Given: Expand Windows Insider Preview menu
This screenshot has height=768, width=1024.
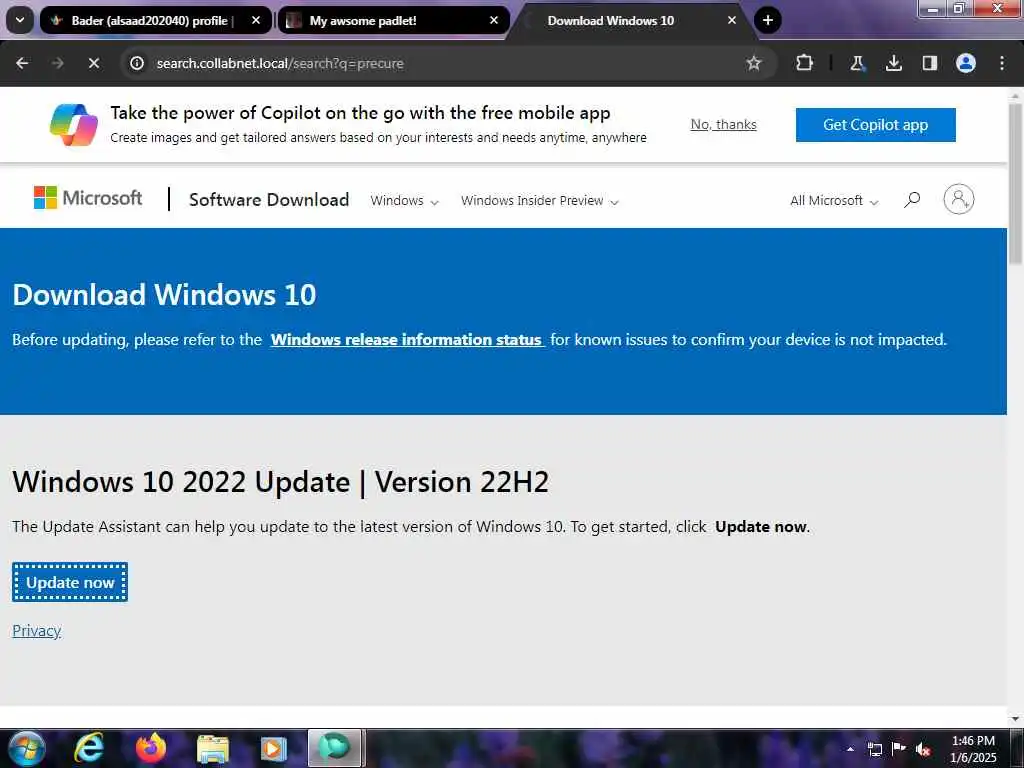Looking at the screenshot, I should 539,200.
